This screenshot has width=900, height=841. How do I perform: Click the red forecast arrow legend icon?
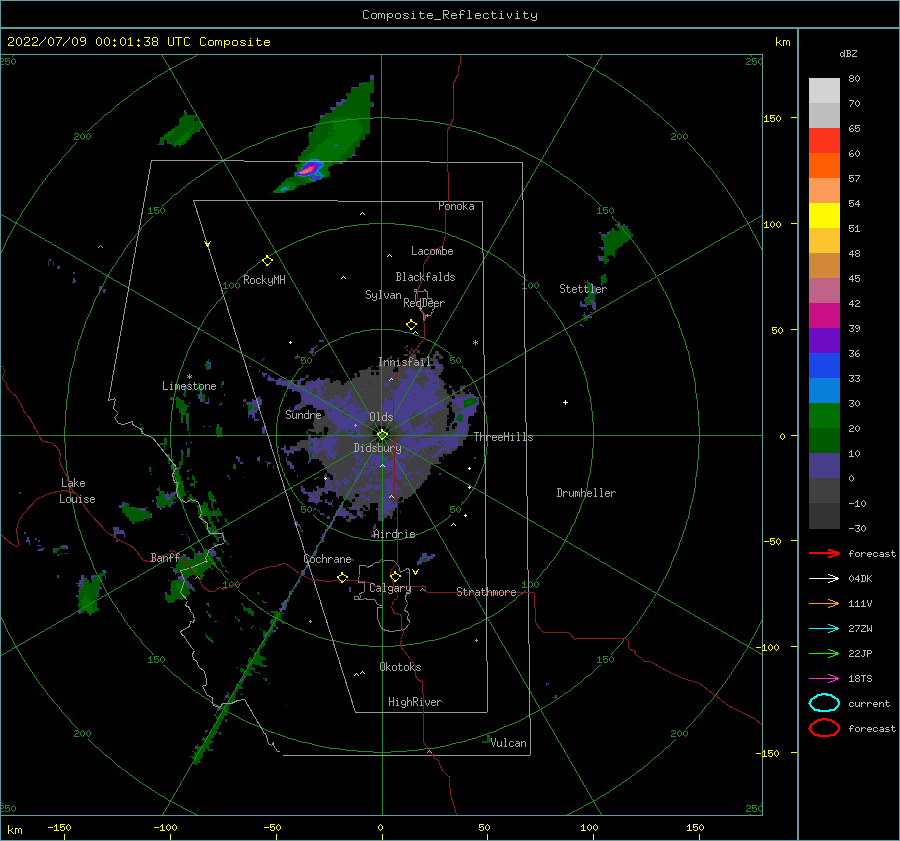pos(824,553)
